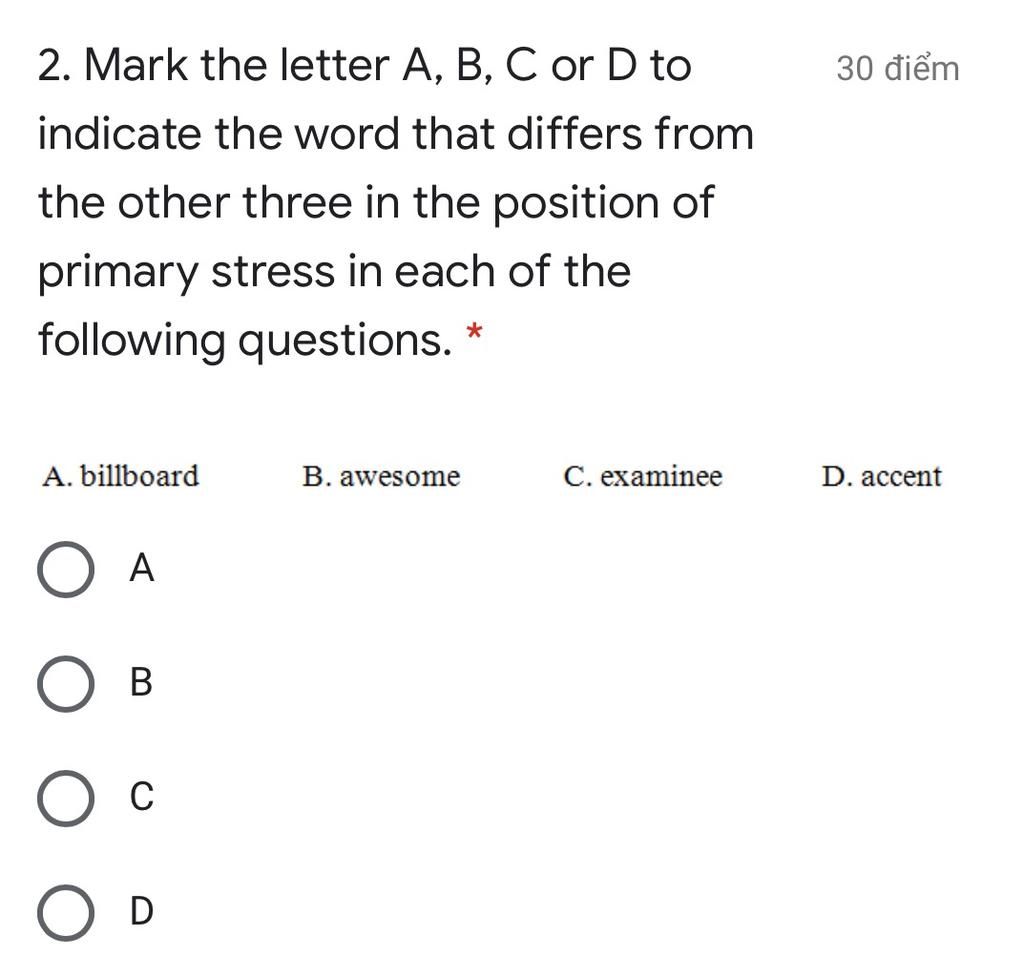Screen dimensions: 1024x977
Task: Click the '30 điểm' points label
Action: click(897, 69)
